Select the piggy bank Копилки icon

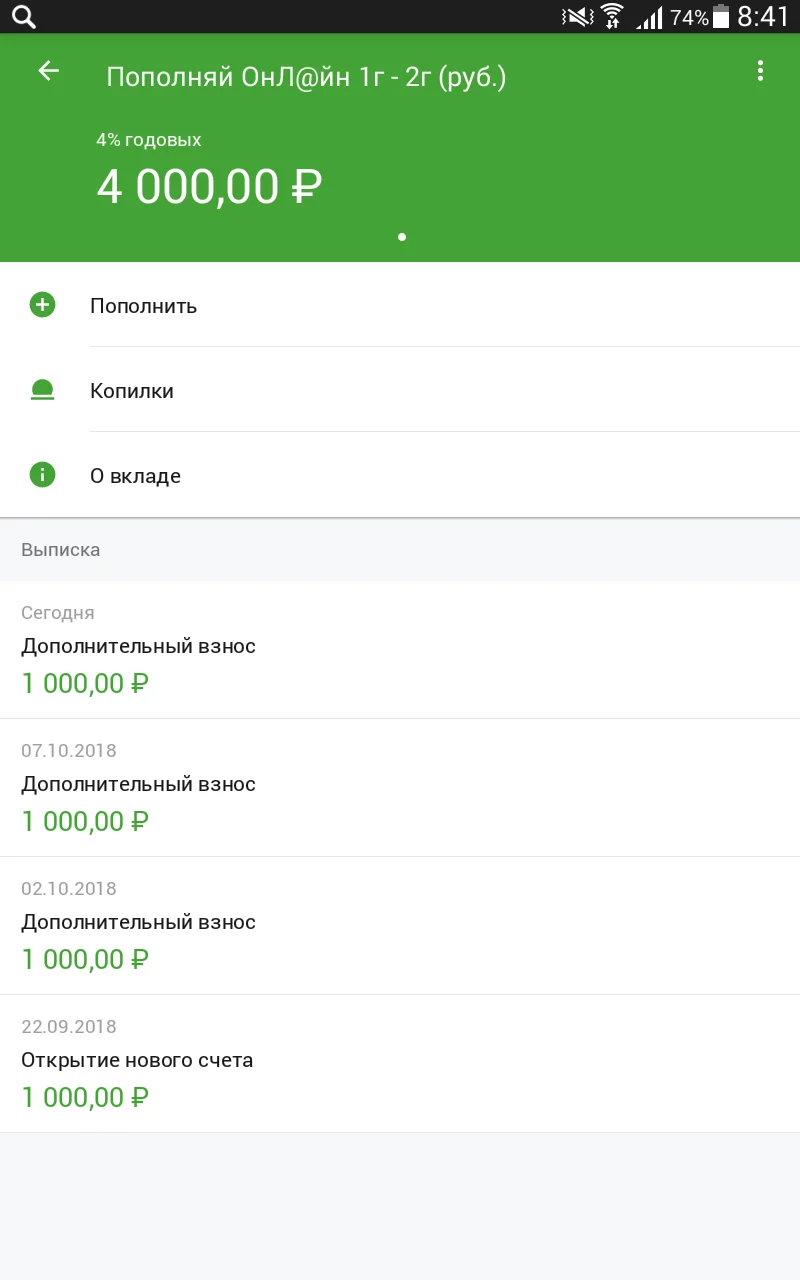(41, 390)
